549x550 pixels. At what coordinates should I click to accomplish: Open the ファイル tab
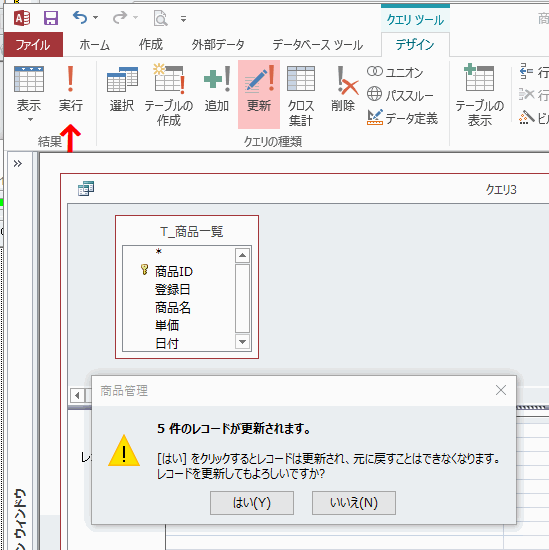pyautogui.click(x=33, y=45)
